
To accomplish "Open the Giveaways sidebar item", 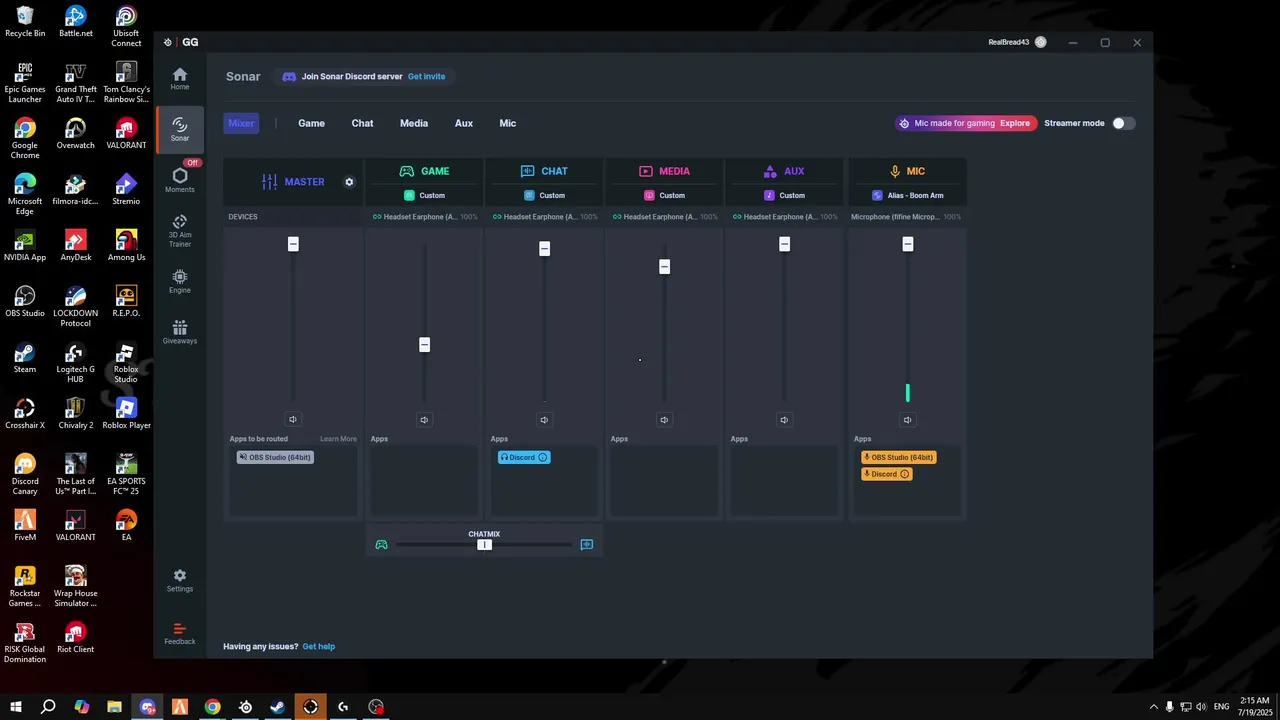I will [180, 332].
